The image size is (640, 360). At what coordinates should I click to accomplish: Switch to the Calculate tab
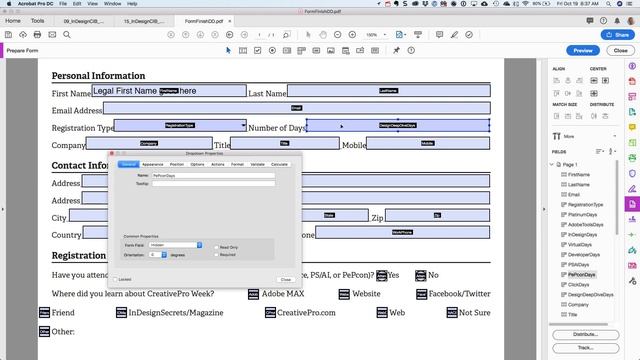click(x=279, y=164)
